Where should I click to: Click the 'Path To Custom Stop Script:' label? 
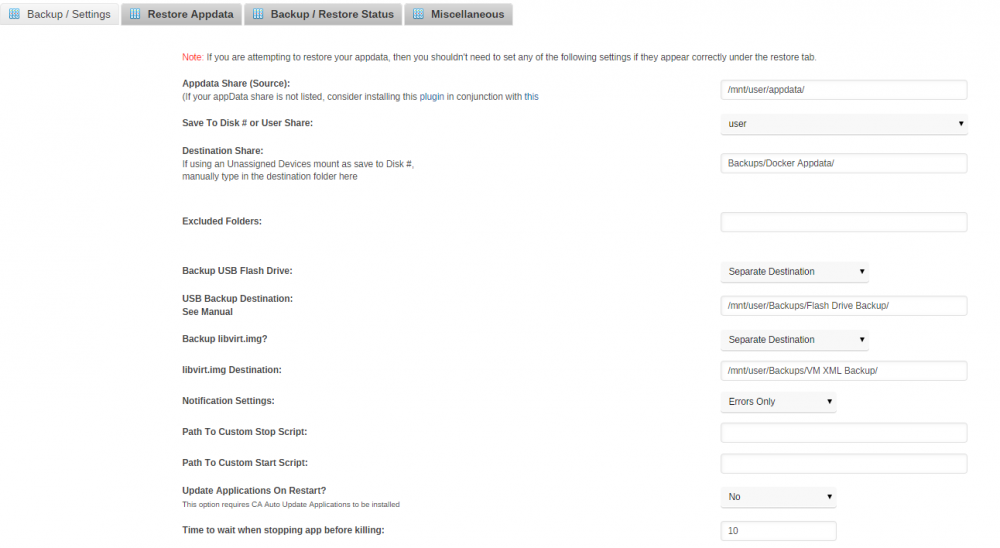click(x=244, y=432)
